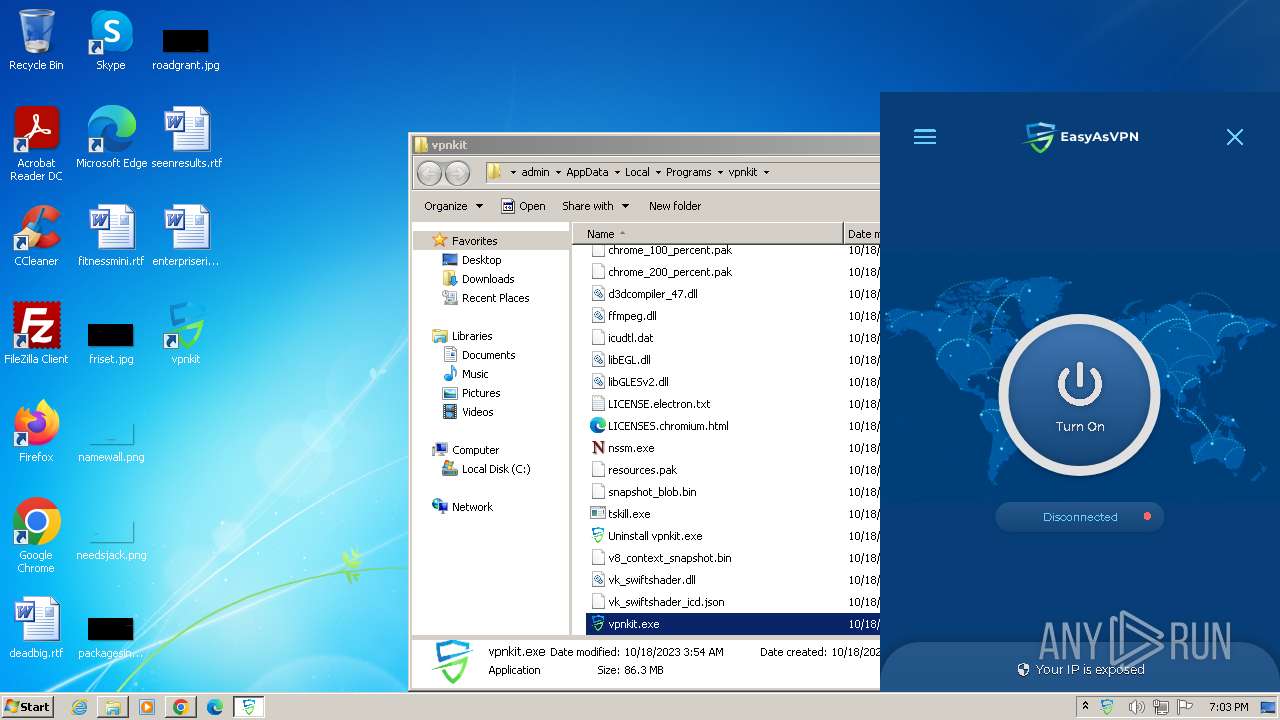Viewport: 1280px width, 720px height.
Task: Launch the vpnkit desktop shortcut
Action: 186,333
